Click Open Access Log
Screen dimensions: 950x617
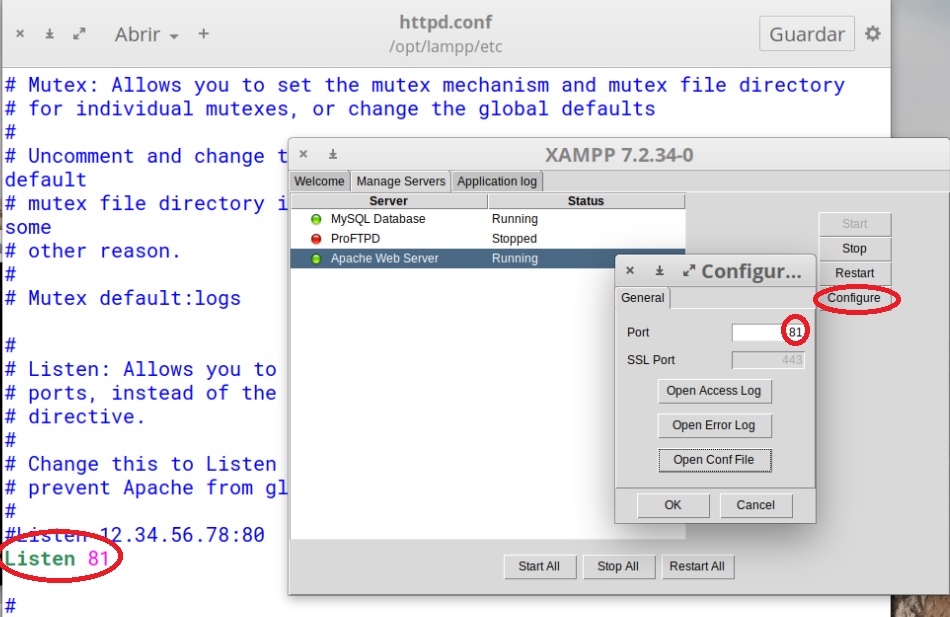click(714, 391)
